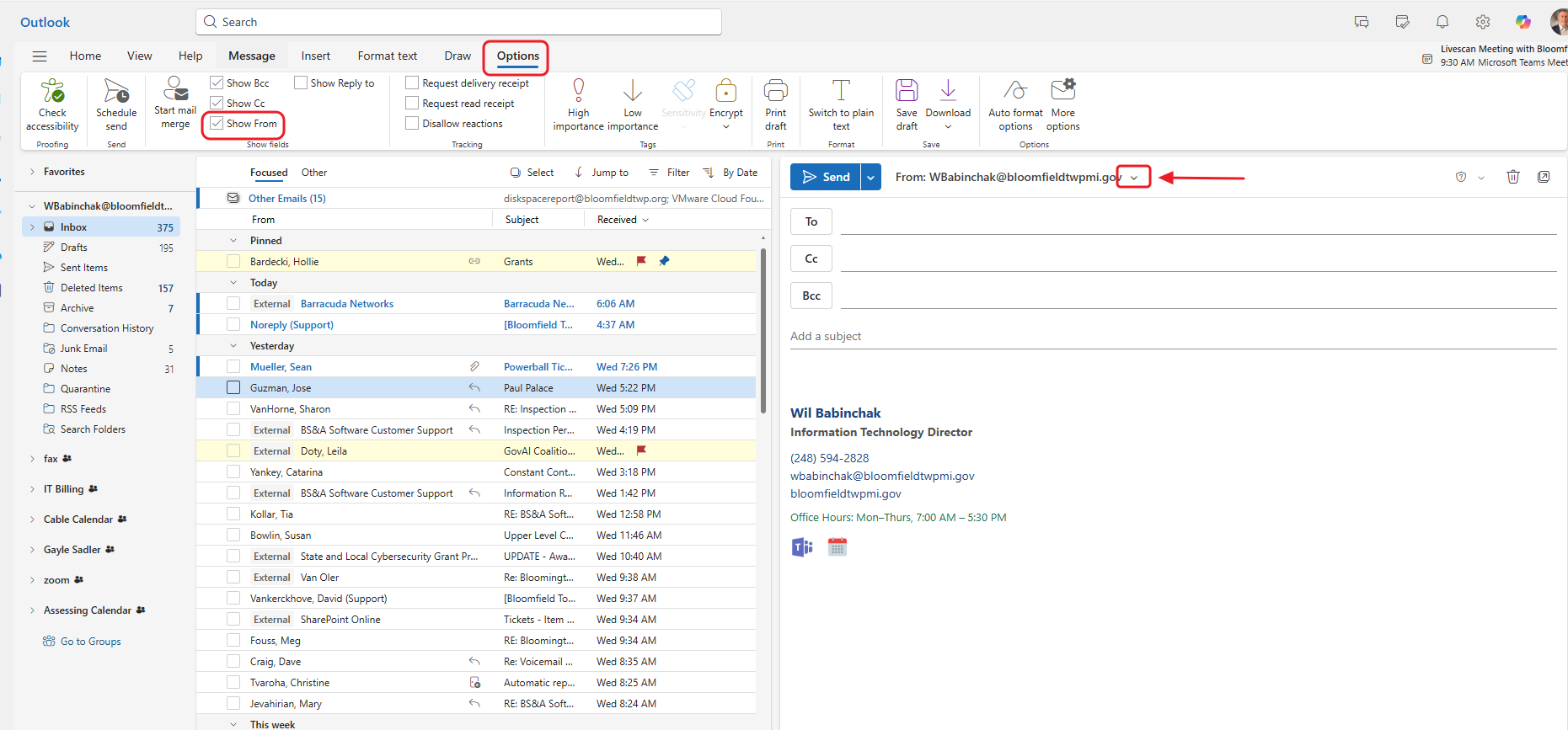The image size is (1568, 730).
Task: Click the Download icon in ribbon
Action: 948,89
